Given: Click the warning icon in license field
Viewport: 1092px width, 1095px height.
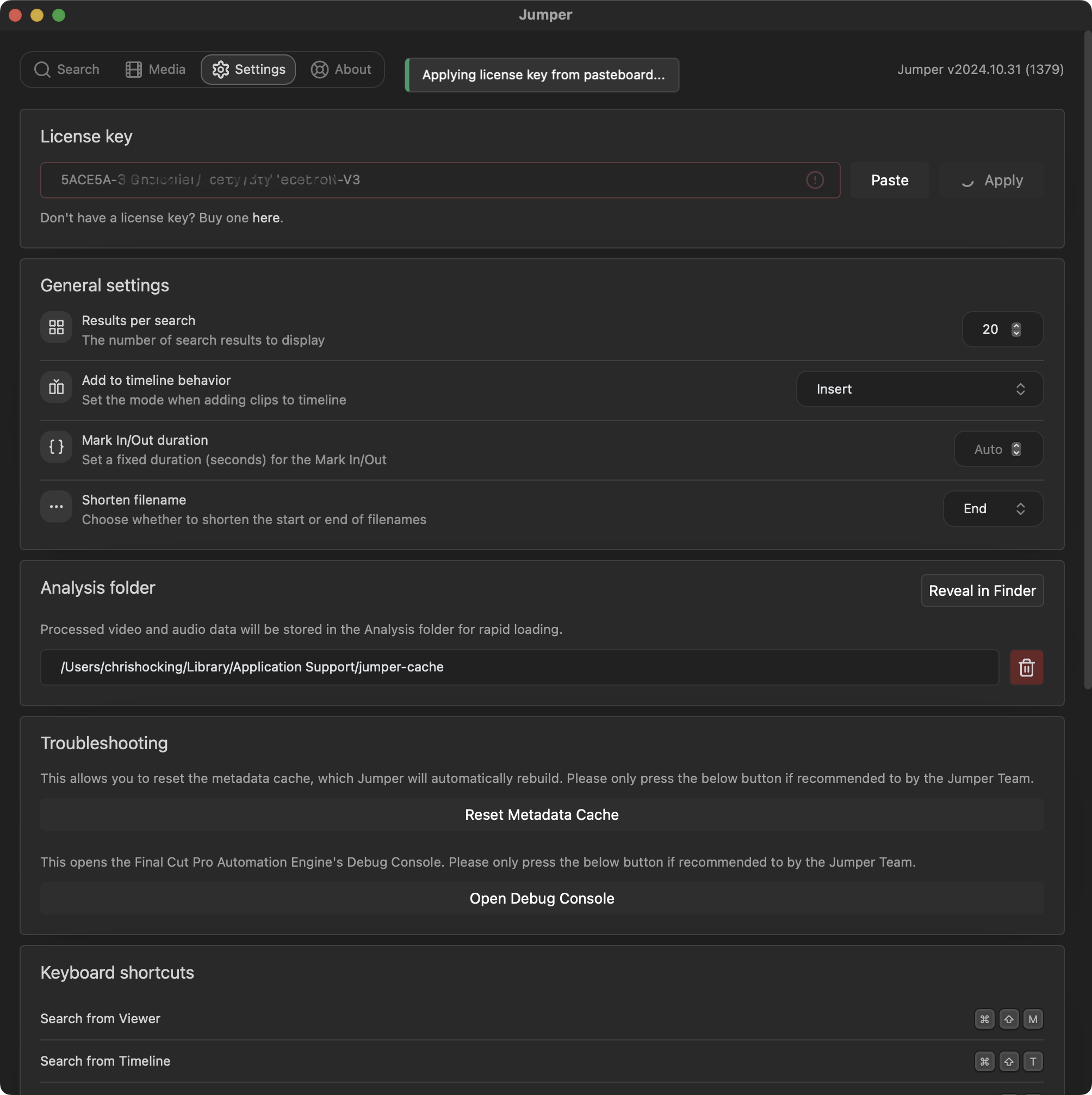Looking at the screenshot, I should (x=814, y=180).
